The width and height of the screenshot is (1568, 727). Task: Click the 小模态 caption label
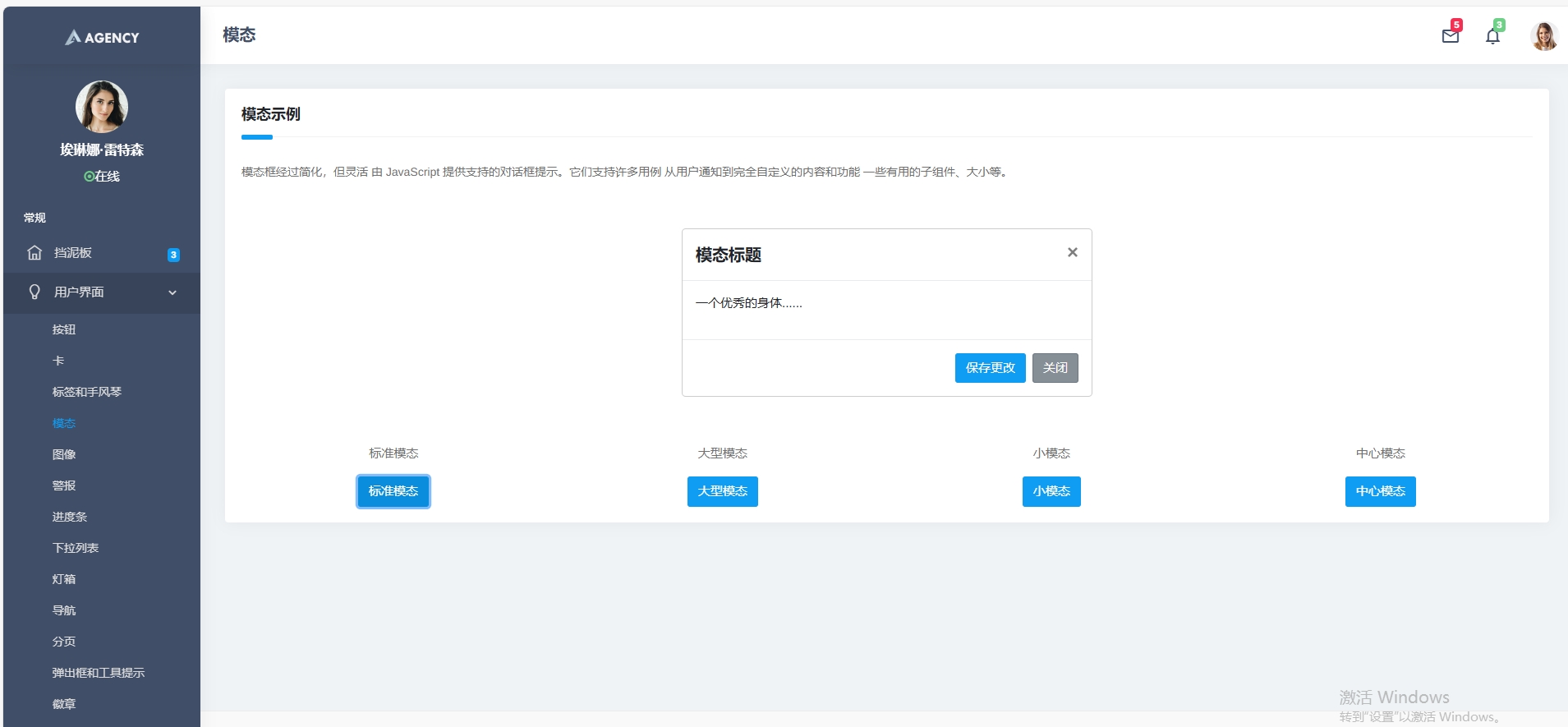click(1051, 453)
